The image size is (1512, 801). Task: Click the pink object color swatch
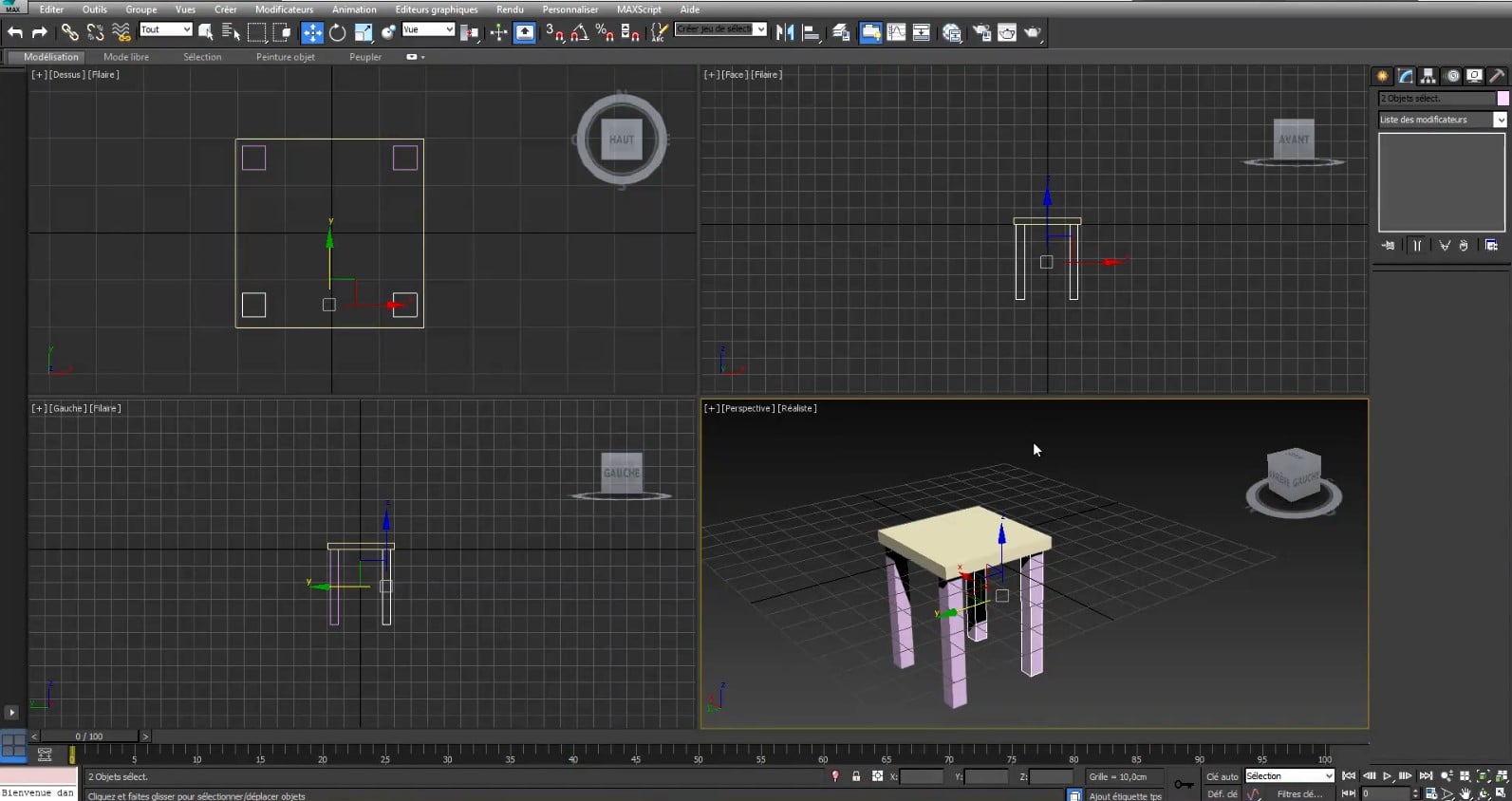pos(1503,99)
